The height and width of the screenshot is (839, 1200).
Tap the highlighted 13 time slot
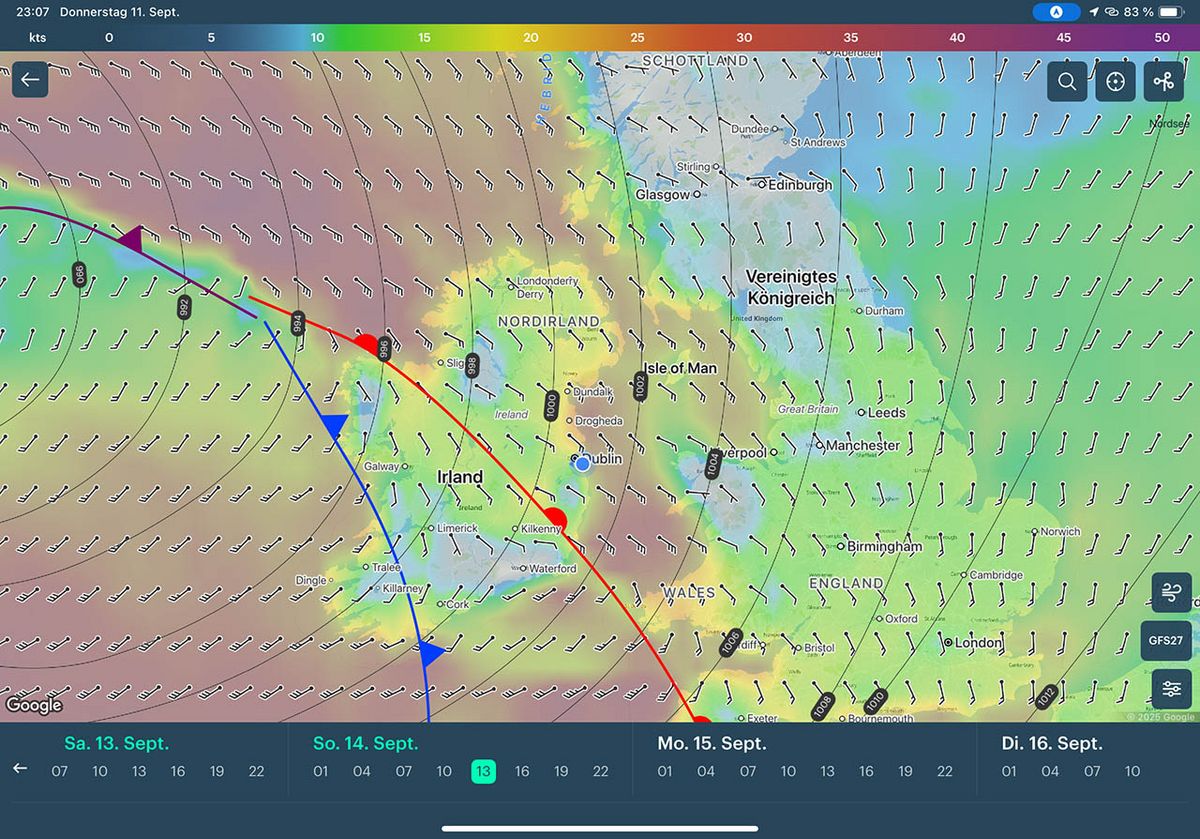tap(483, 771)
